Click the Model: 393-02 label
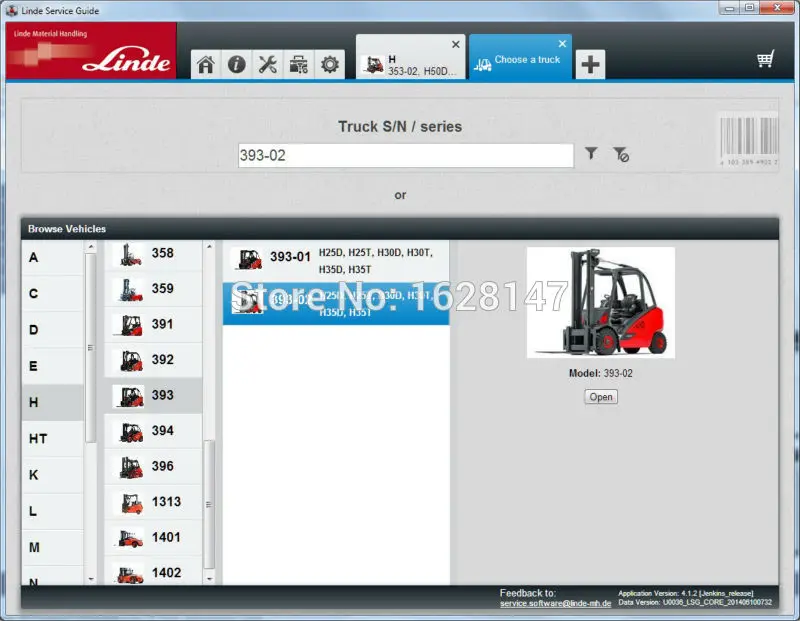This screenshot has height=621, width=800. point(601,374)
